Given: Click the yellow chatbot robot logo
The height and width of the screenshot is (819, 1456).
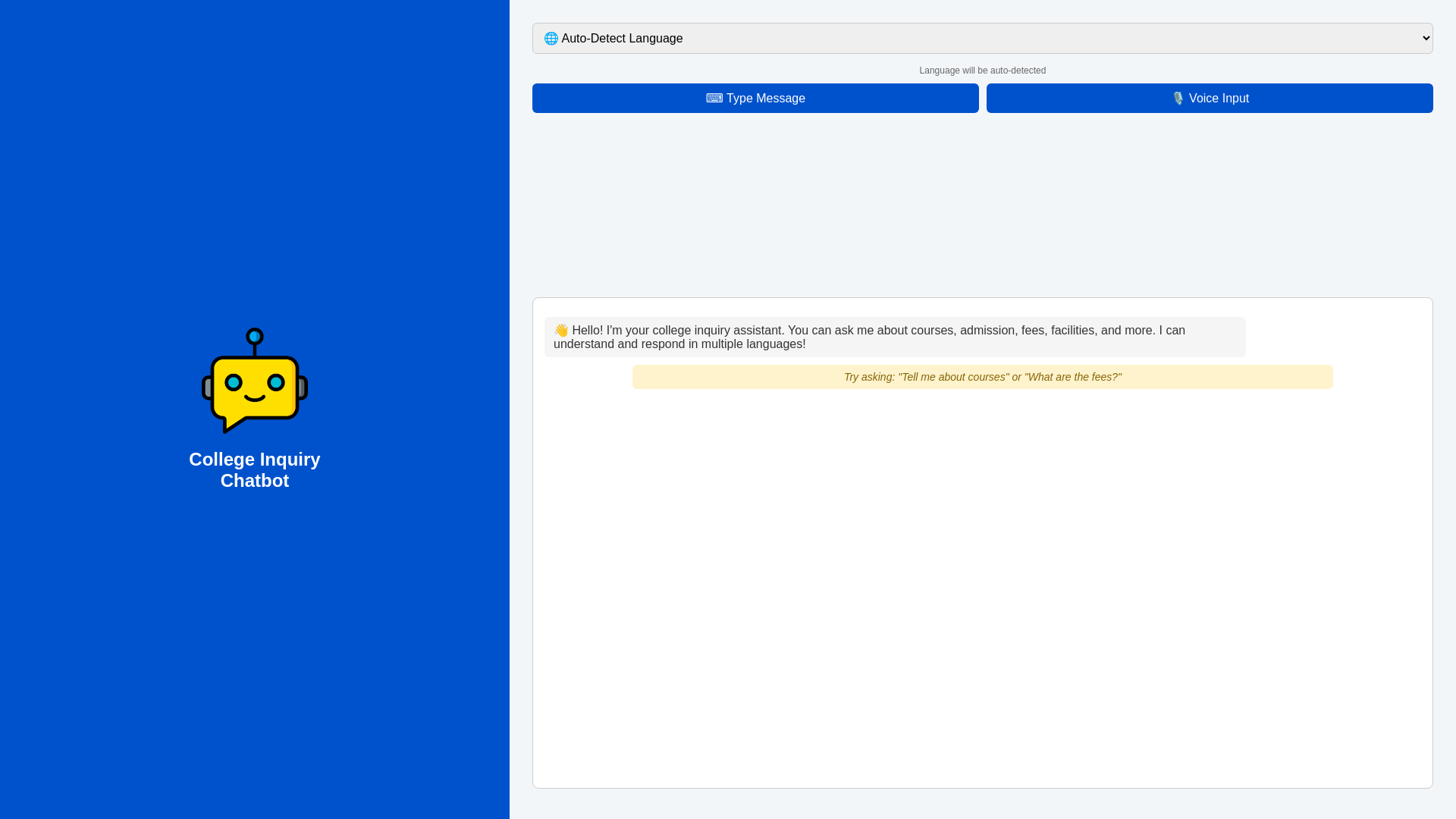Looking at the screenshot, I should (255, 381).
